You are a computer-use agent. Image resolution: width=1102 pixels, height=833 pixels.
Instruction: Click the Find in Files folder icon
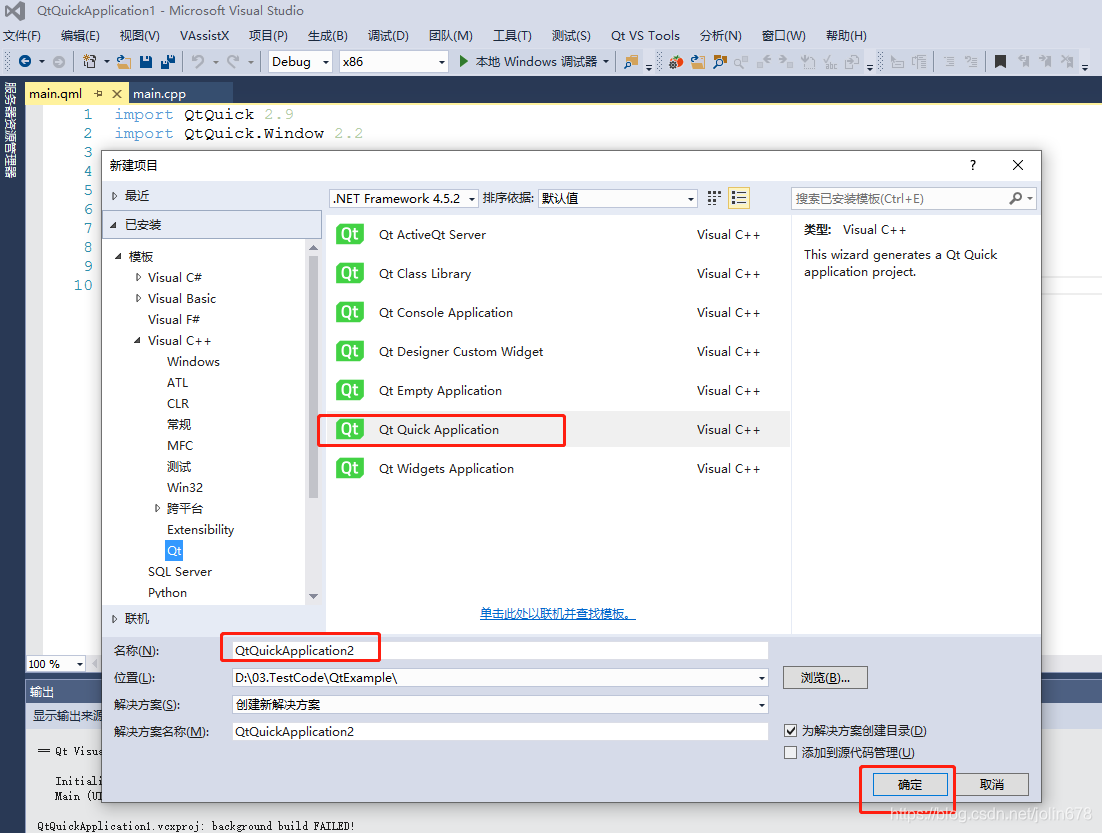pos(631,62)
